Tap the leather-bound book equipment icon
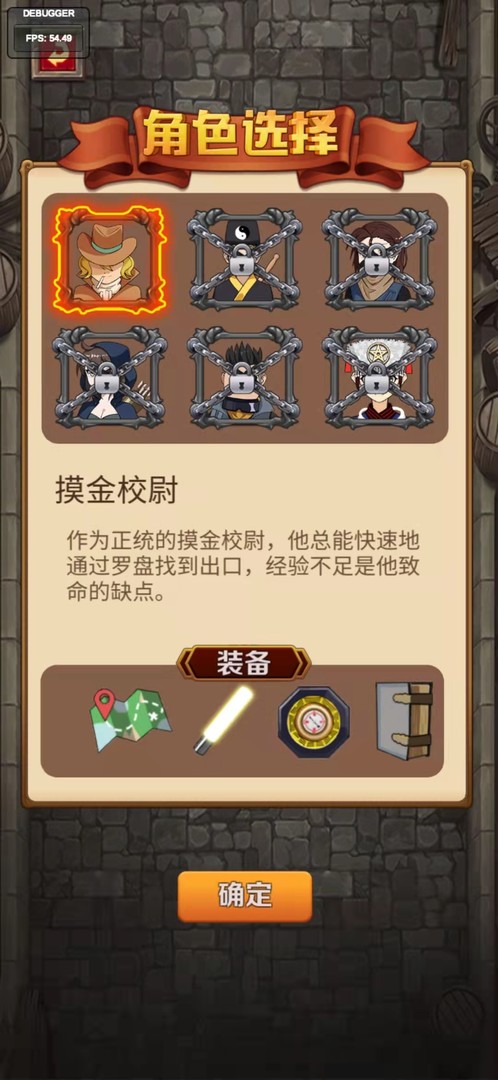The height and width of the screenshot is (1080, 498). (404, 720)
